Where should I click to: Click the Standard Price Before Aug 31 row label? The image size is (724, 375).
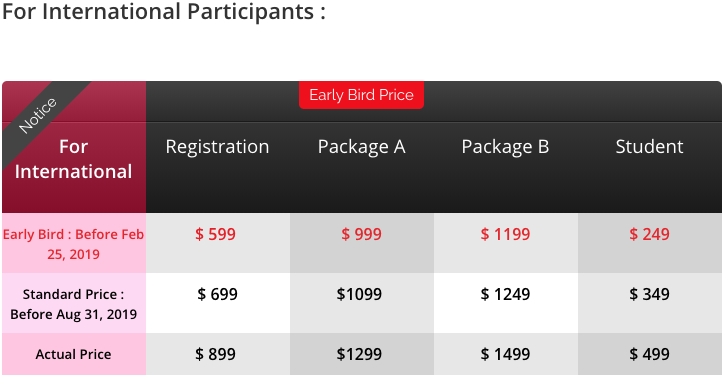pyautogui.click(x=73, y=304)
